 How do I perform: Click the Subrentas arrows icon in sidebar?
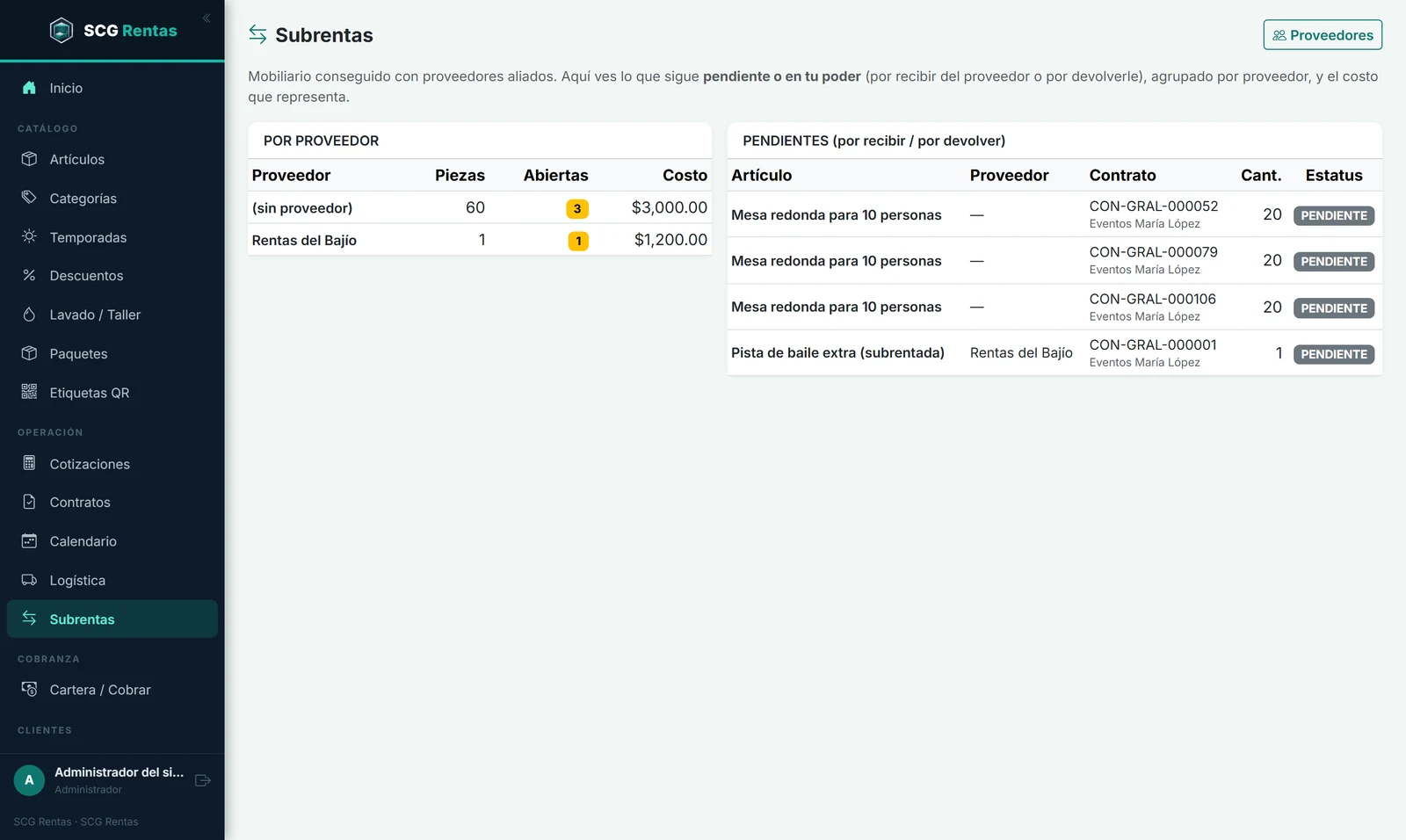29,619
